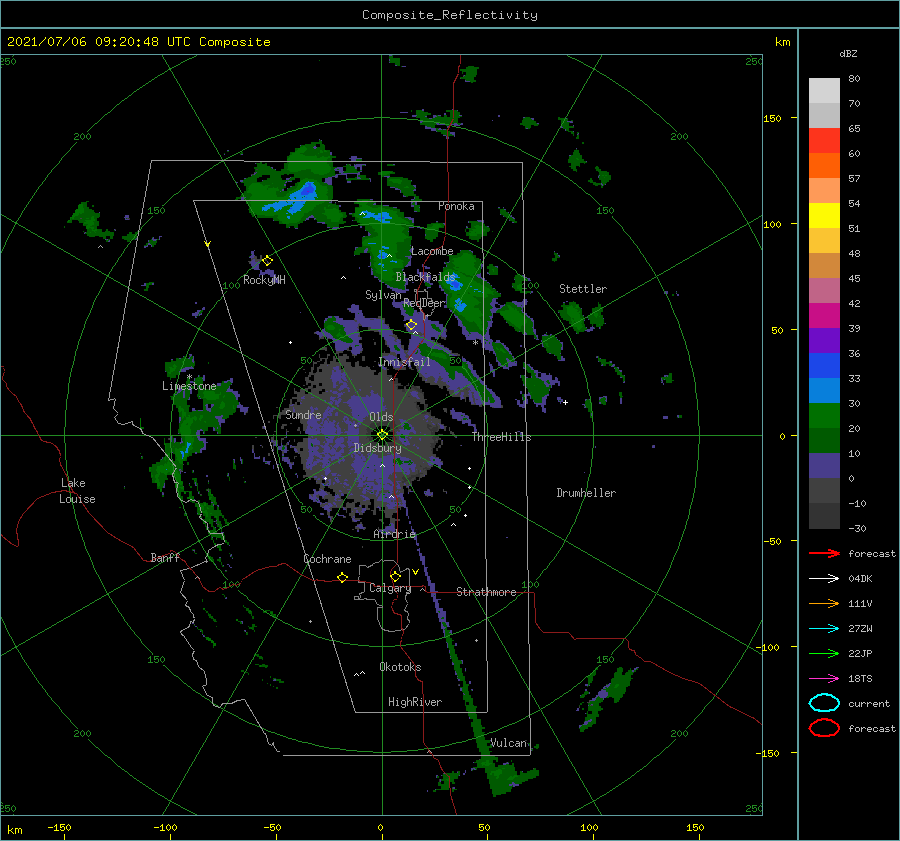
Task: Click the Olds label at radar center
Action: tap(381, 417)
